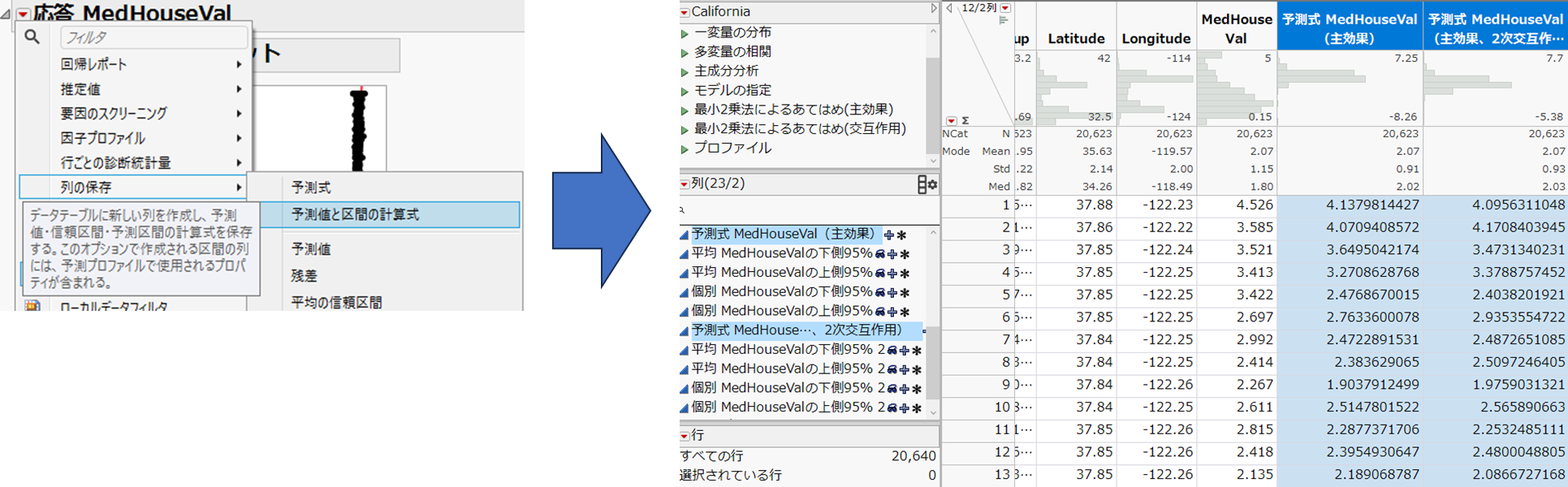The image size is (1568, 487).
Task: Run the 主成分分析 script with its green triangle
Action: click(x=685, y=72)
